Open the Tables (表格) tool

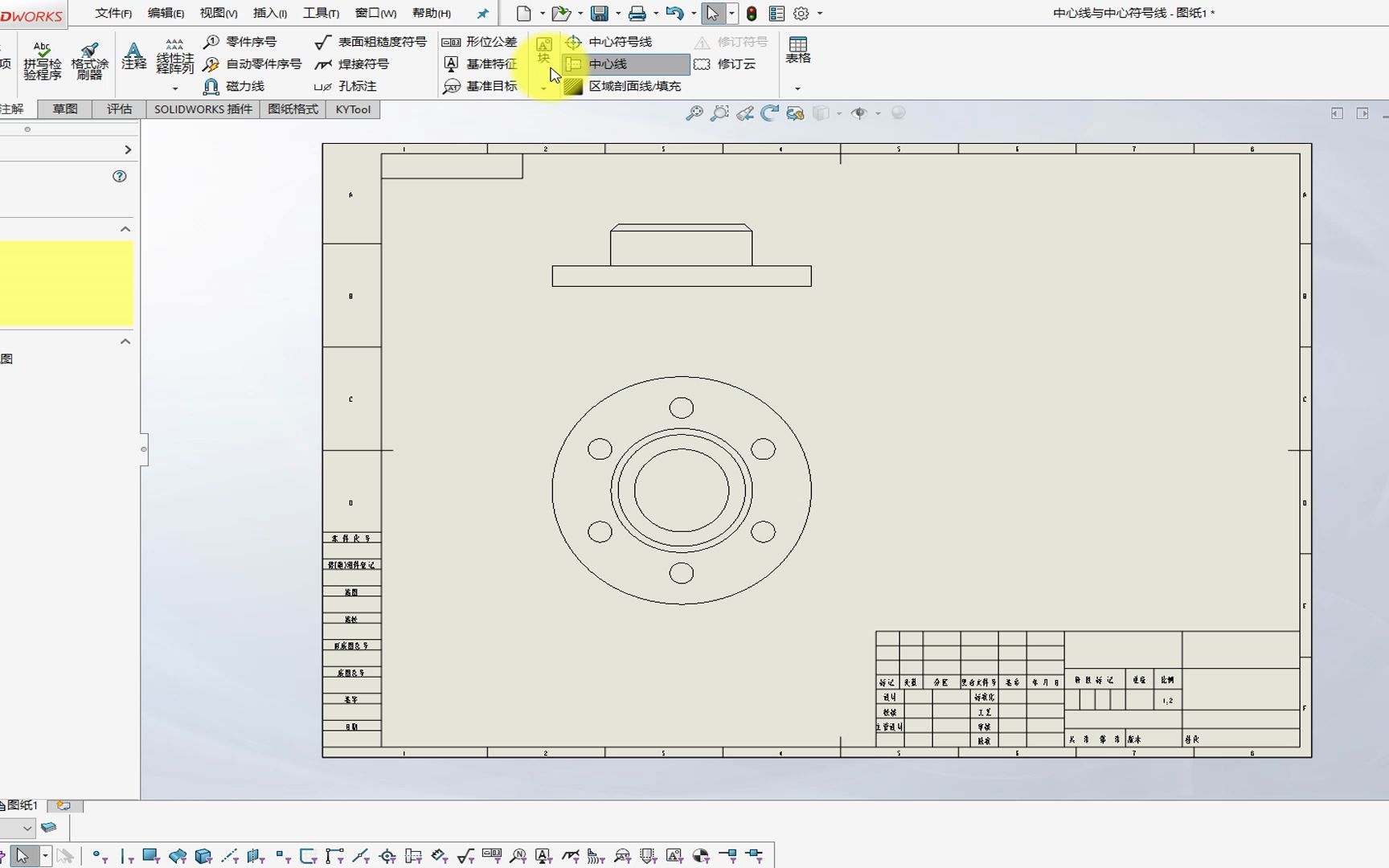click(797, 50)
